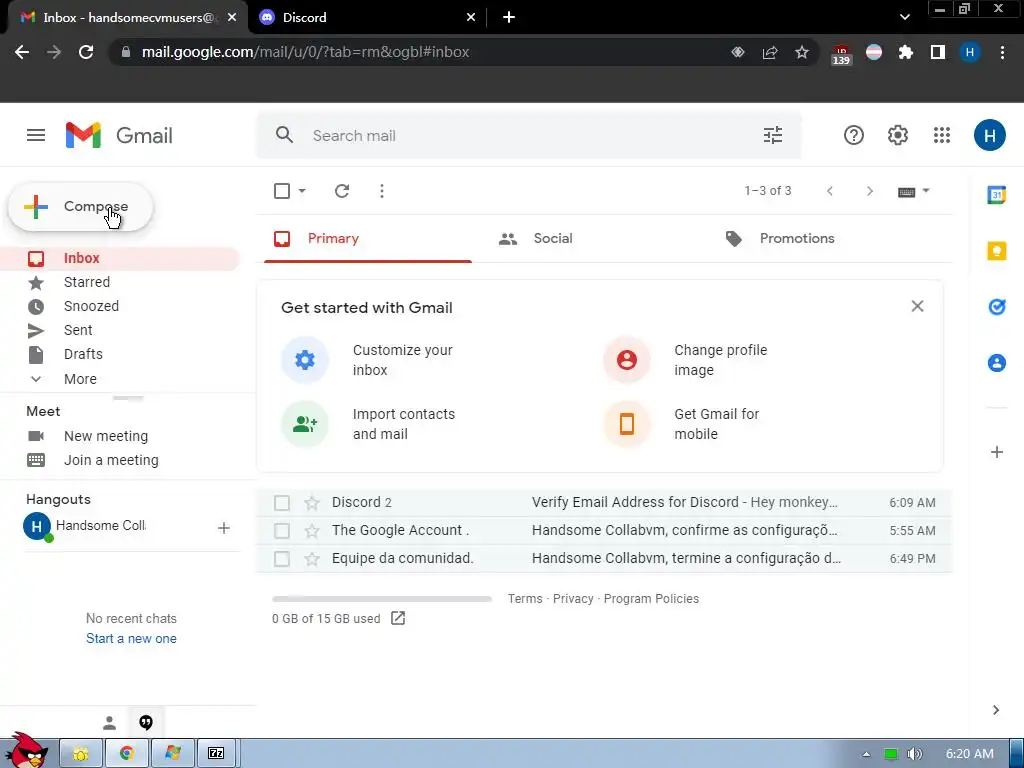
Task: Open the Google apps grid
Action: (942, 135)
